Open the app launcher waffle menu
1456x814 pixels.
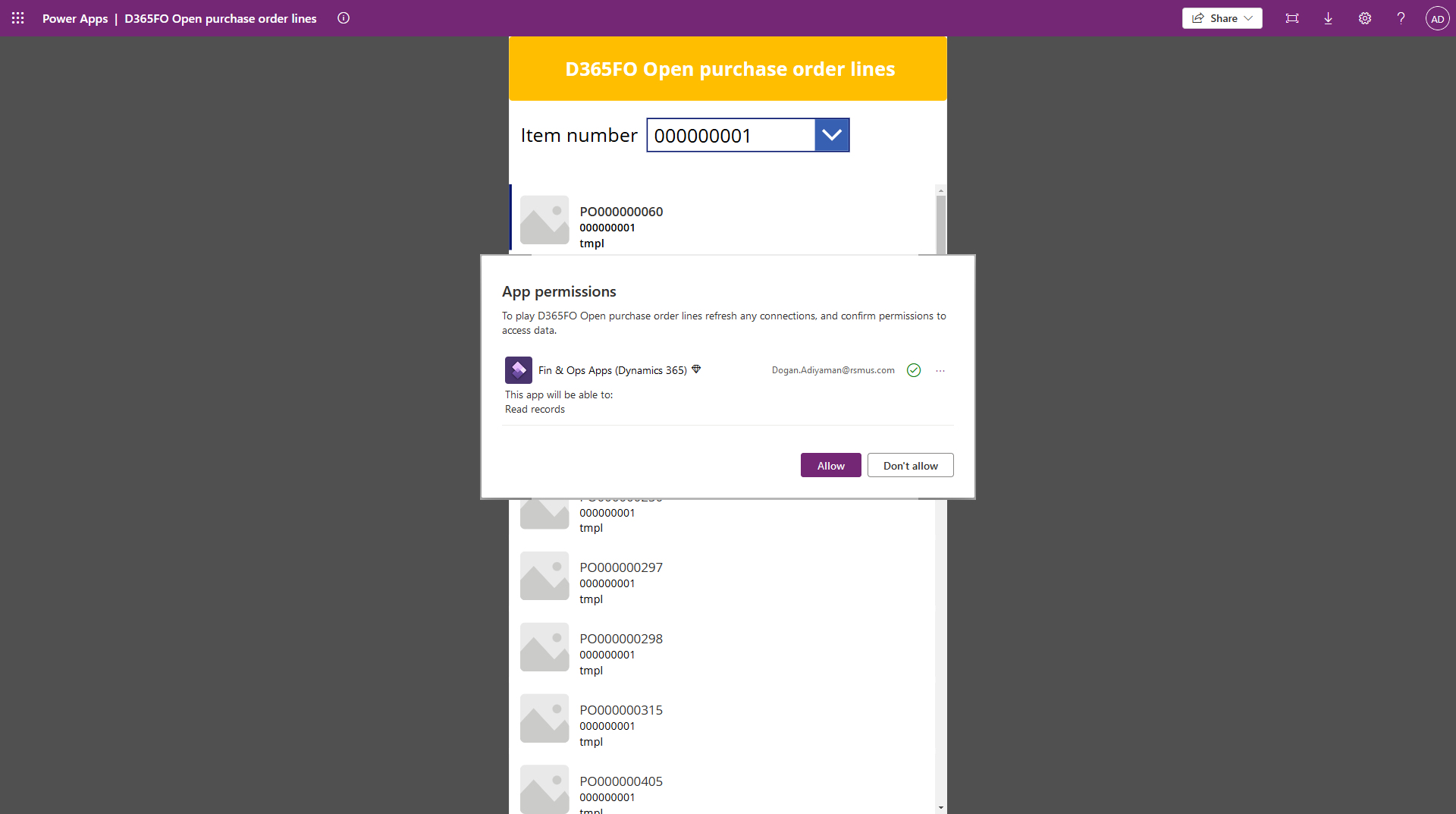click(x=18, y=18)
